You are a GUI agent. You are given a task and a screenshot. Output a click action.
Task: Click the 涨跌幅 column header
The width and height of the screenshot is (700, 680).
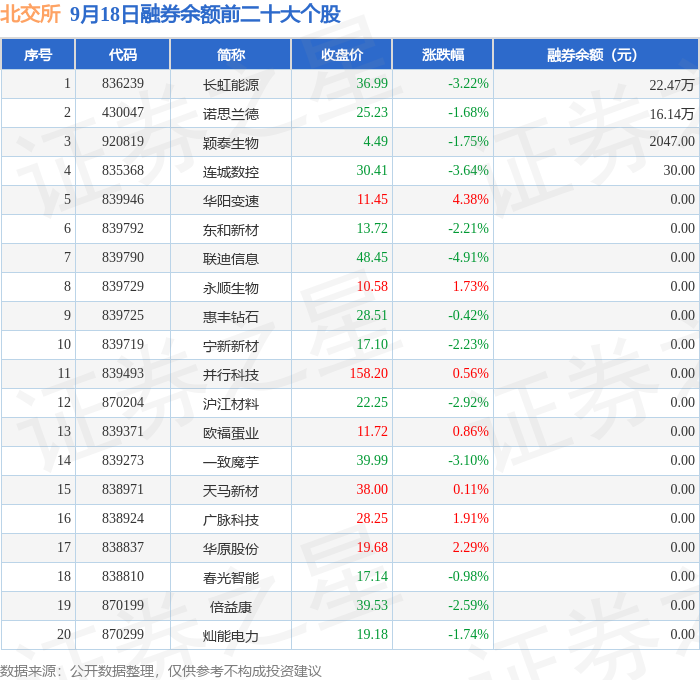point(443,54)
